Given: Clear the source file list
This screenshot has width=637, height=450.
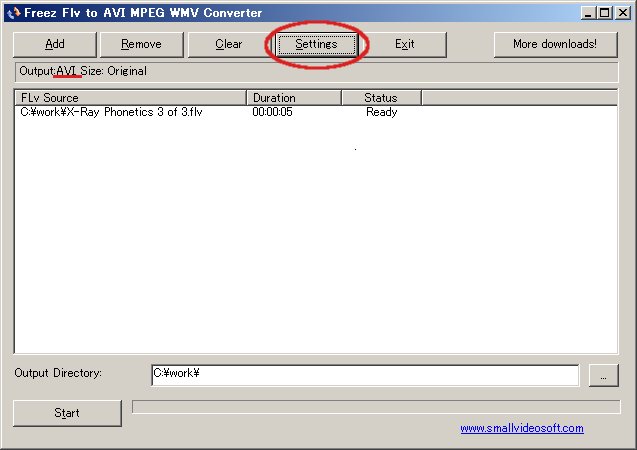Looking at the screenshot, I should 229,44.
